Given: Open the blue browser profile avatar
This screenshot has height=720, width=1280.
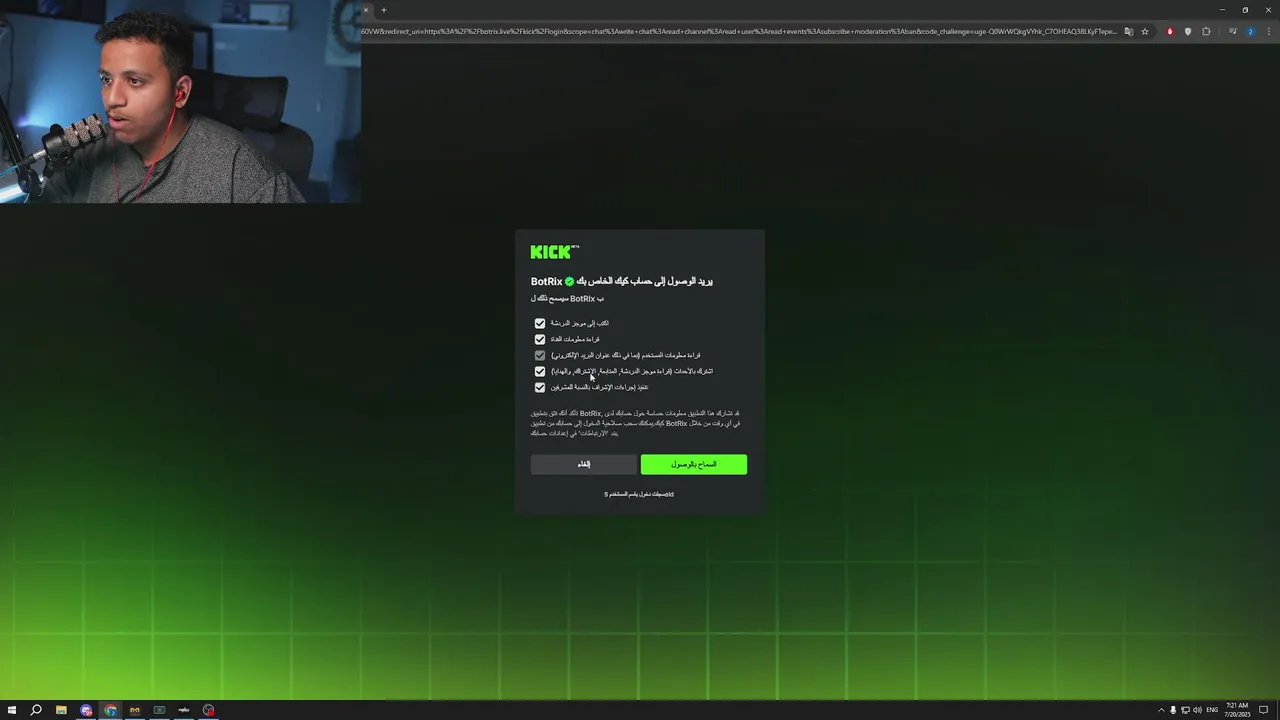Looking at the screenshot, I should click(1250, 31).
